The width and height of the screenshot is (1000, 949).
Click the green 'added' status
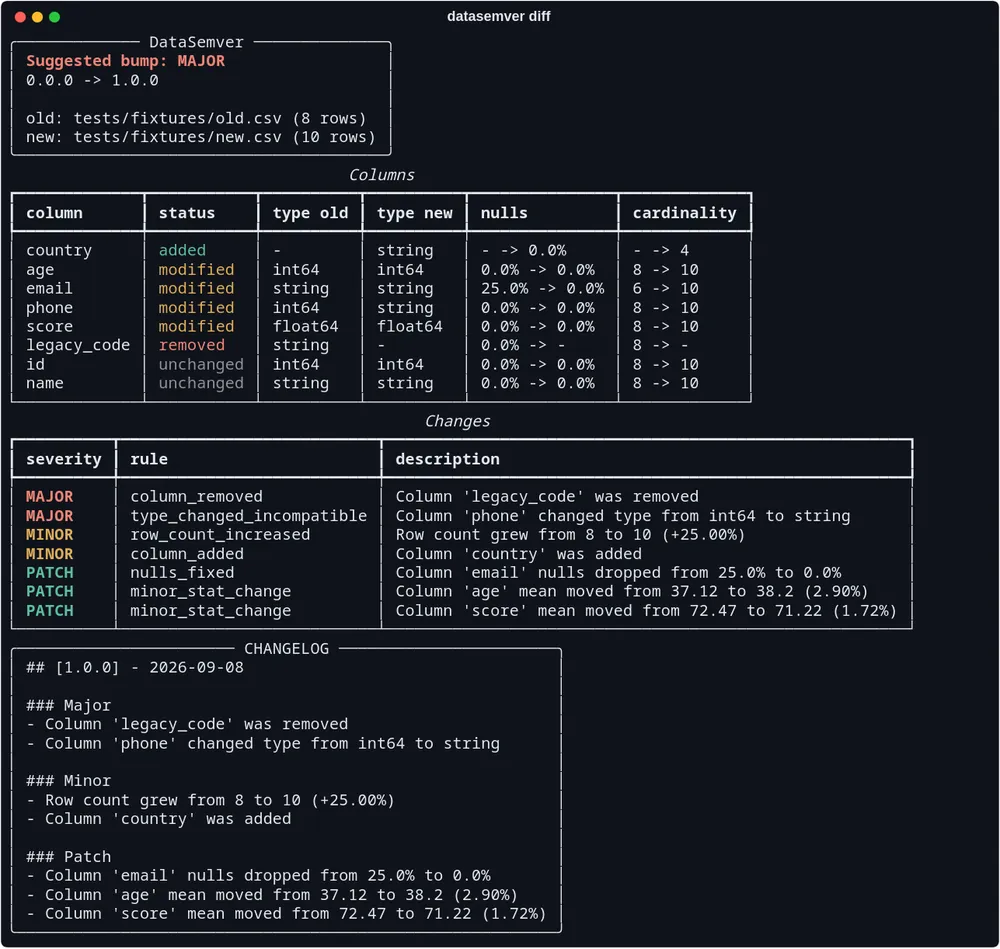182,250
